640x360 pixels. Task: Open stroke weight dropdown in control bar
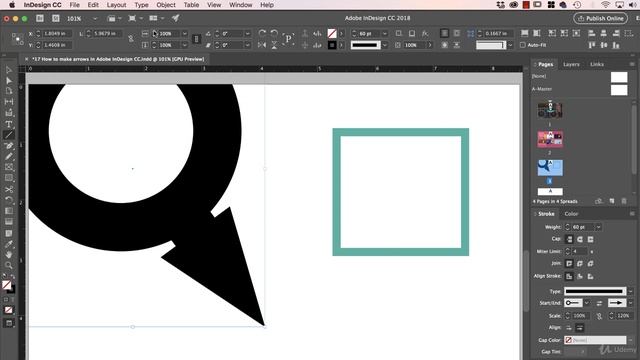384,33
